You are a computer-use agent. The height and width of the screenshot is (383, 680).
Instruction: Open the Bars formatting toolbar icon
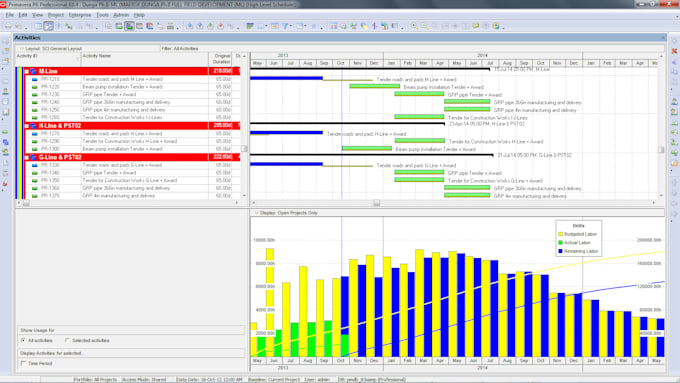(x=250, y=26)
